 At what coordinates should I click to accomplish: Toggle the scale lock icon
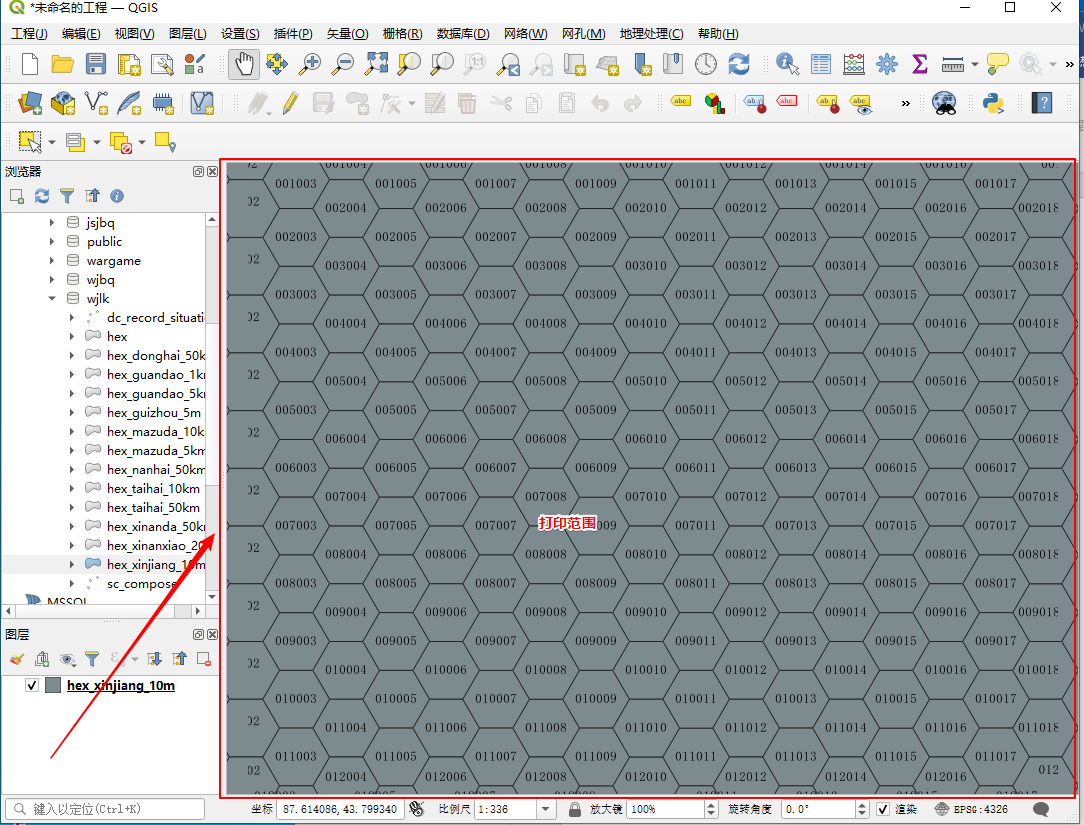[575, 809]
